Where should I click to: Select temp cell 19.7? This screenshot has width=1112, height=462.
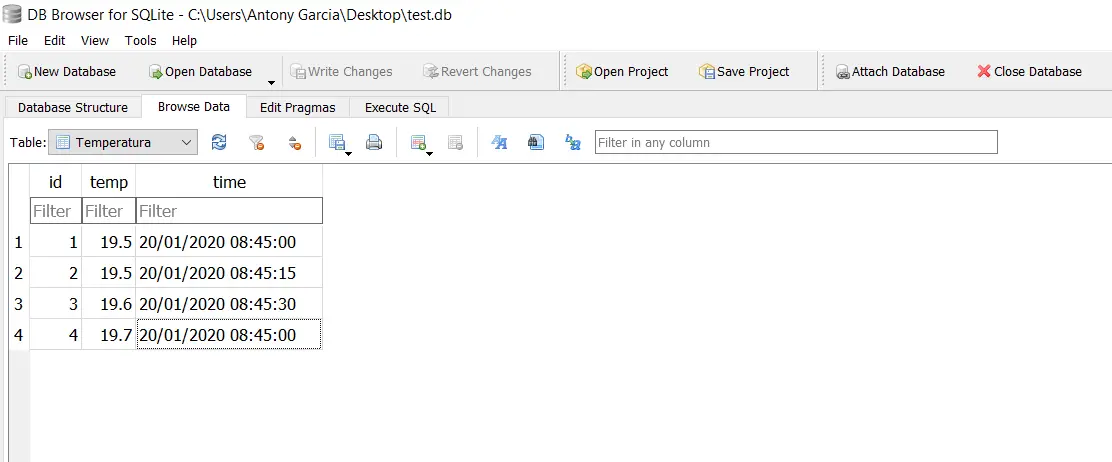(109, 334)
